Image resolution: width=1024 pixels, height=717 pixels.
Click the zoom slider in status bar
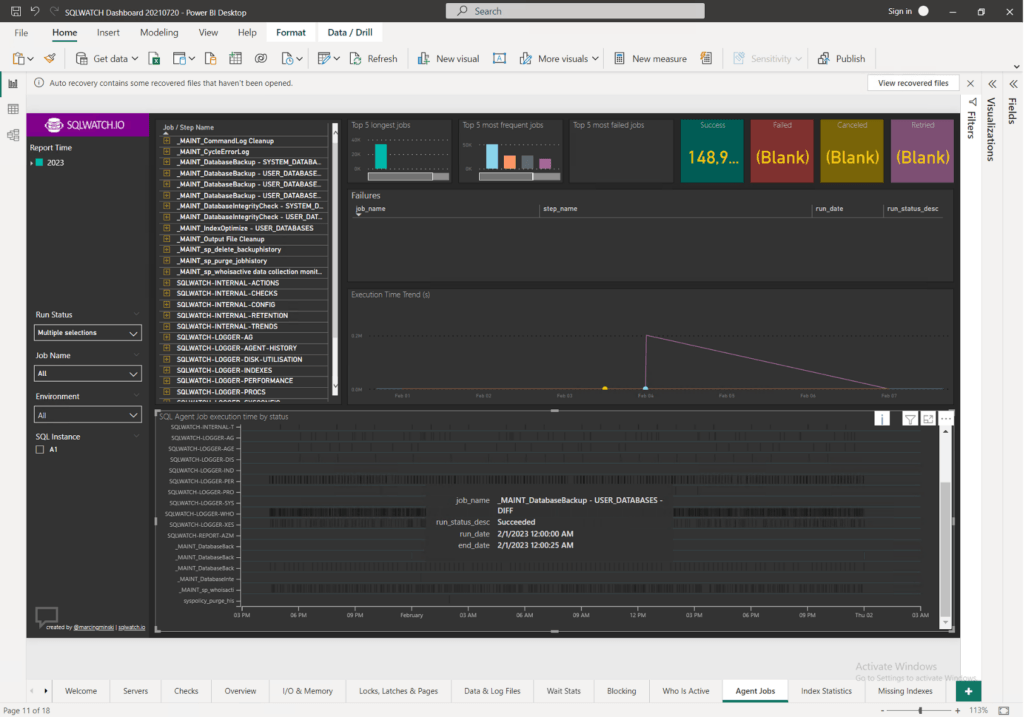(x=920, y=710)
